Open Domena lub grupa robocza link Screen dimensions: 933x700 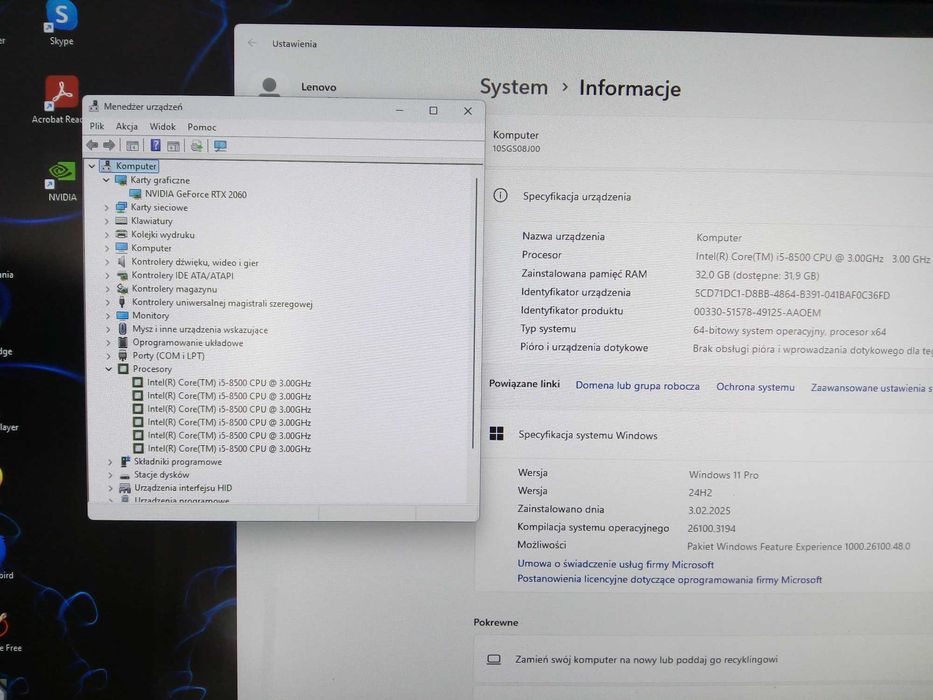(637, 386)
